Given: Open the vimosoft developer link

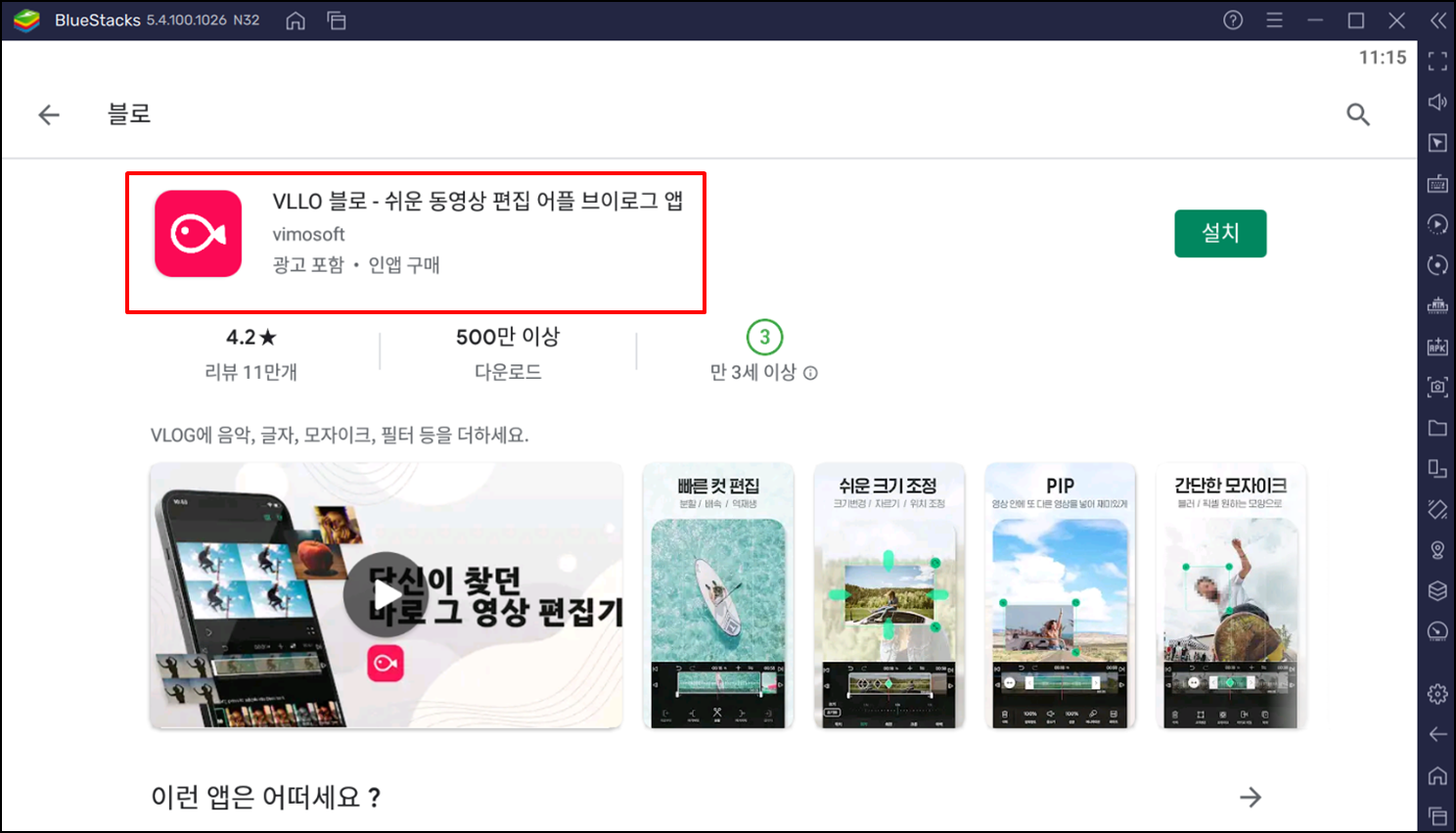Looking at the screenshot, I should point(308,235).
